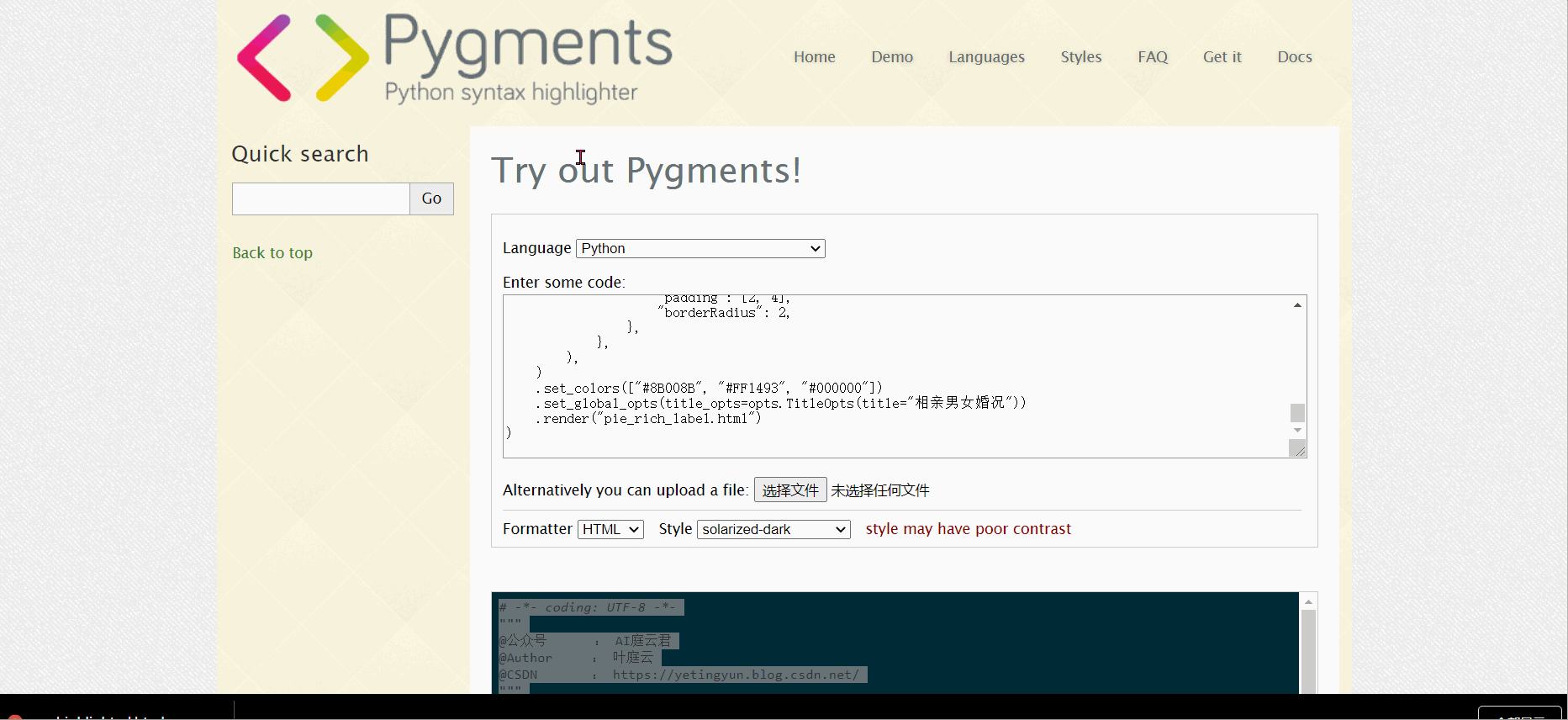Image resolution: width=1568 pixels, height=720 pixels.
Task: Open the Docs page
Action: pos(1295,57)
